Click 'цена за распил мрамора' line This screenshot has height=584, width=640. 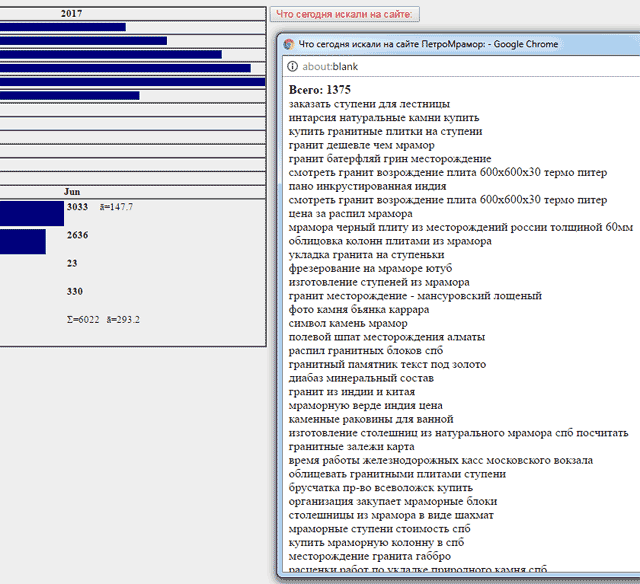coord(350,213)
